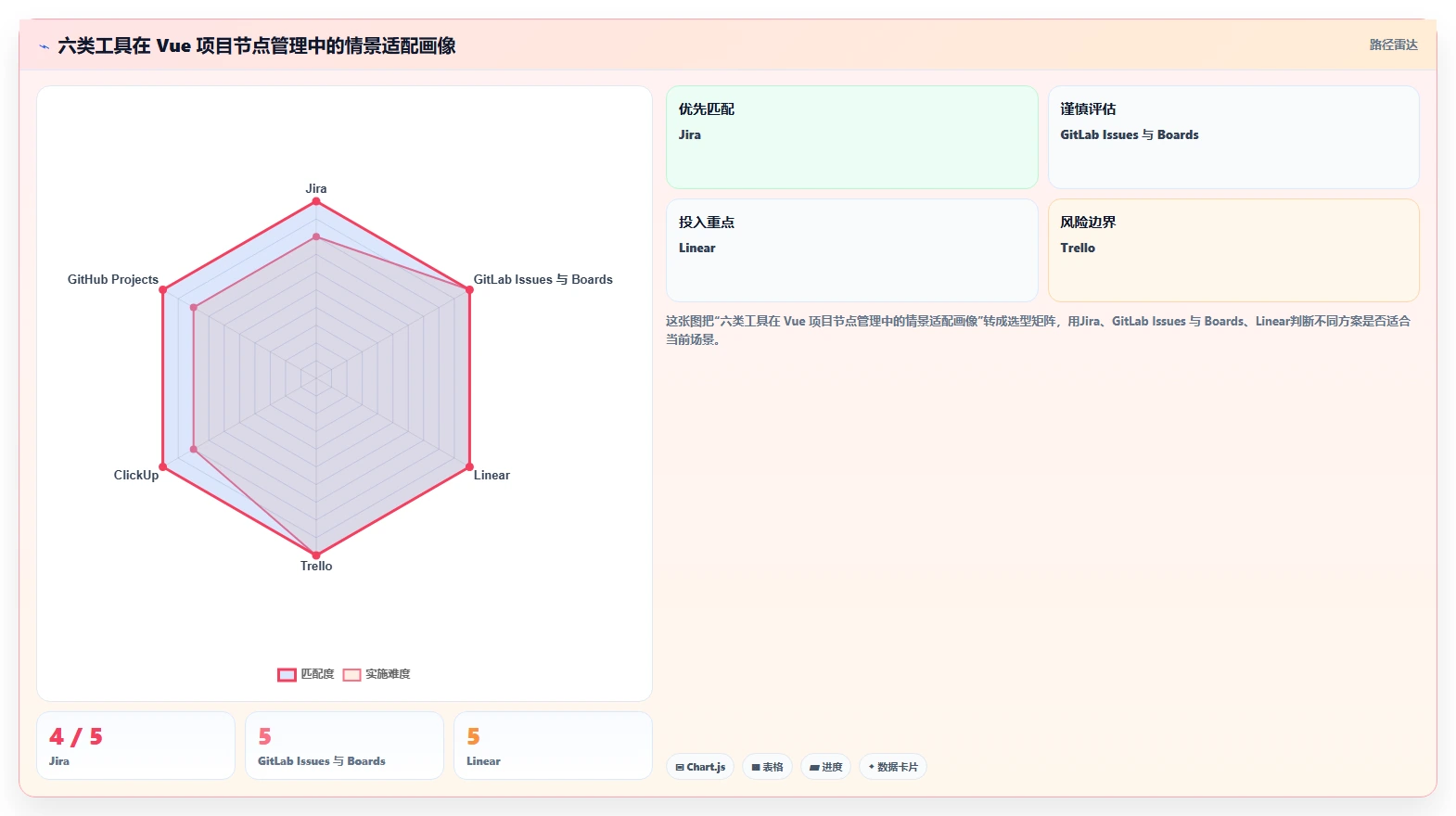Viewport: 1456px width, 816px height.
Task: Open the 投入重点 Linear card
Action: tap(852, 250)
